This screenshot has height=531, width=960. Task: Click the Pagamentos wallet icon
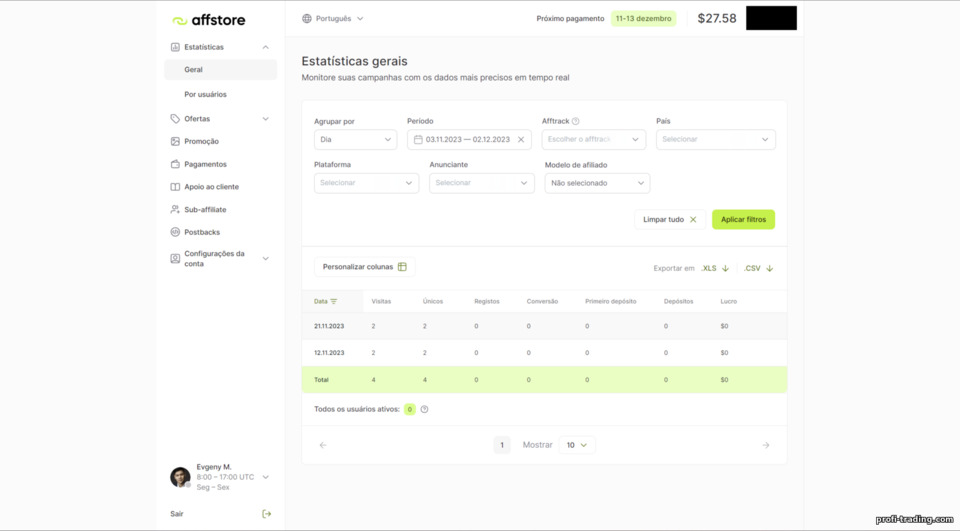point(175,164)
